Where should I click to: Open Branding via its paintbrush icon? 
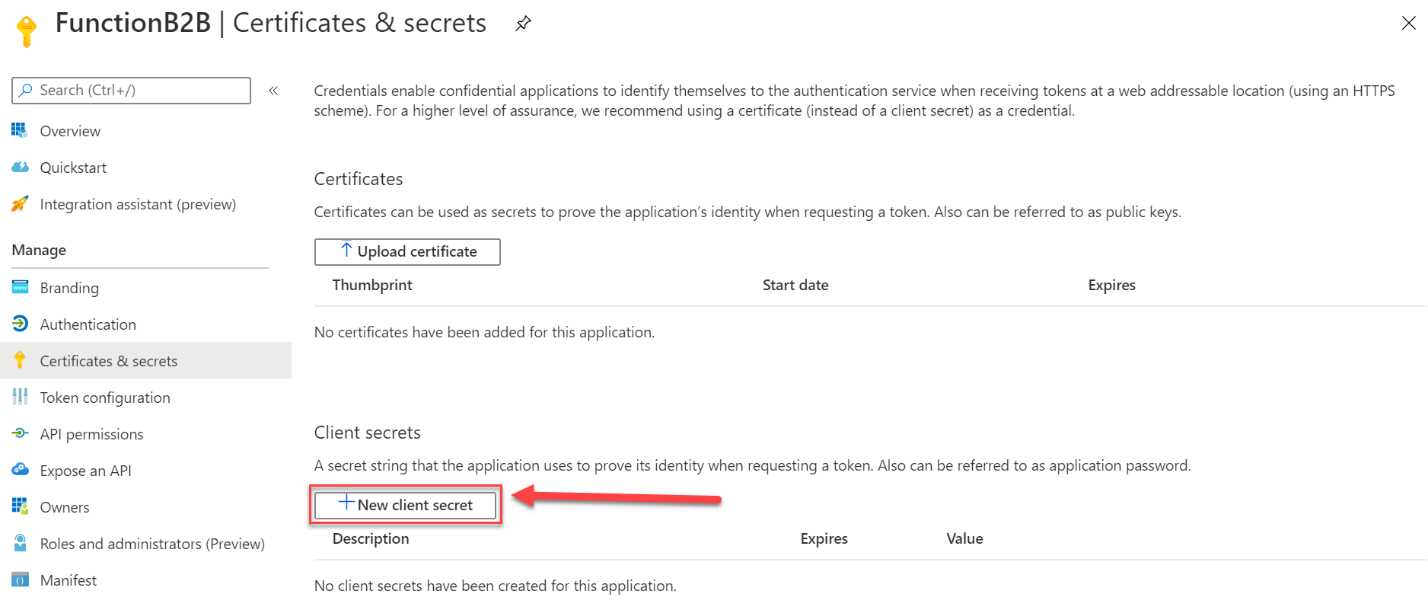coord(20,287)
